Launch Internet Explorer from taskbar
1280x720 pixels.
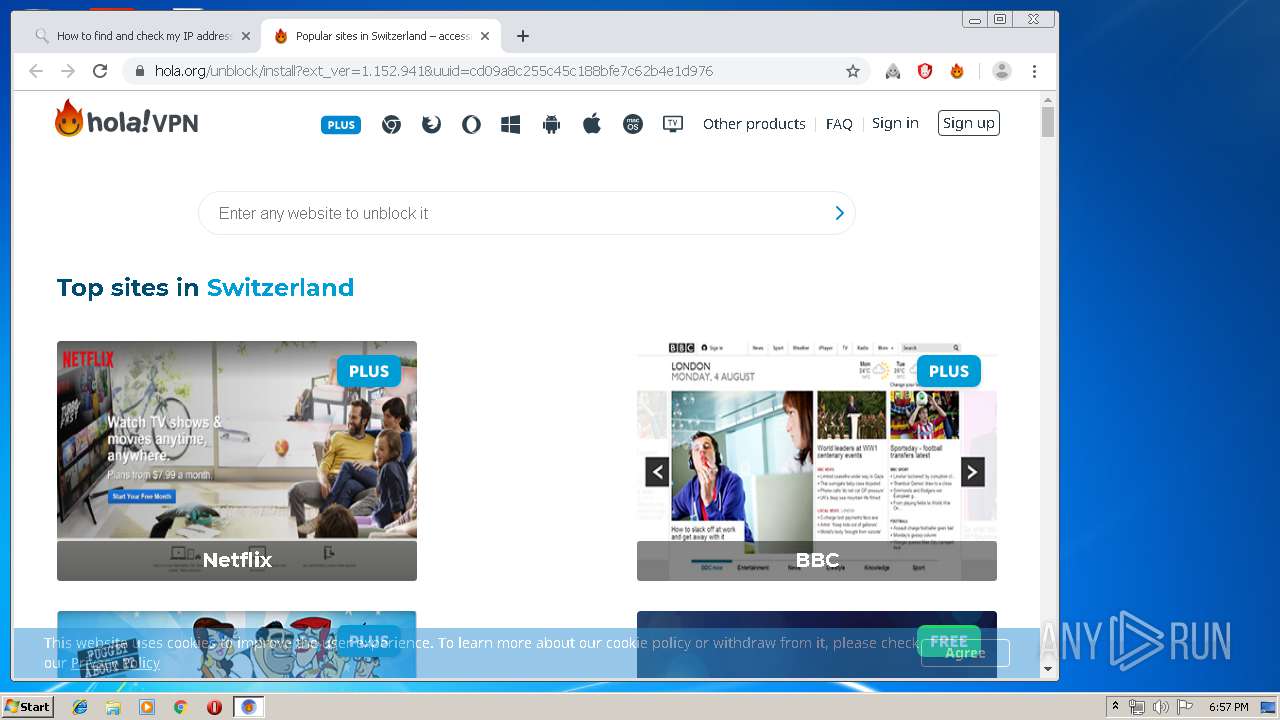80,707
